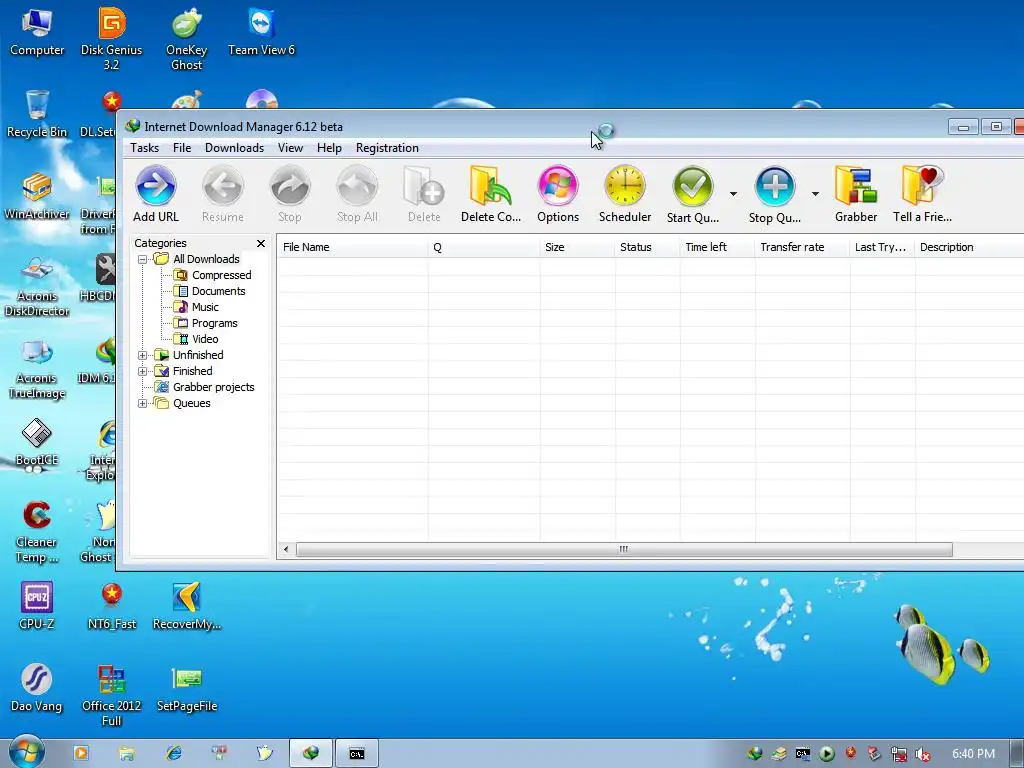
Task: Sort by the Status column header
Action: coord(647,247)
